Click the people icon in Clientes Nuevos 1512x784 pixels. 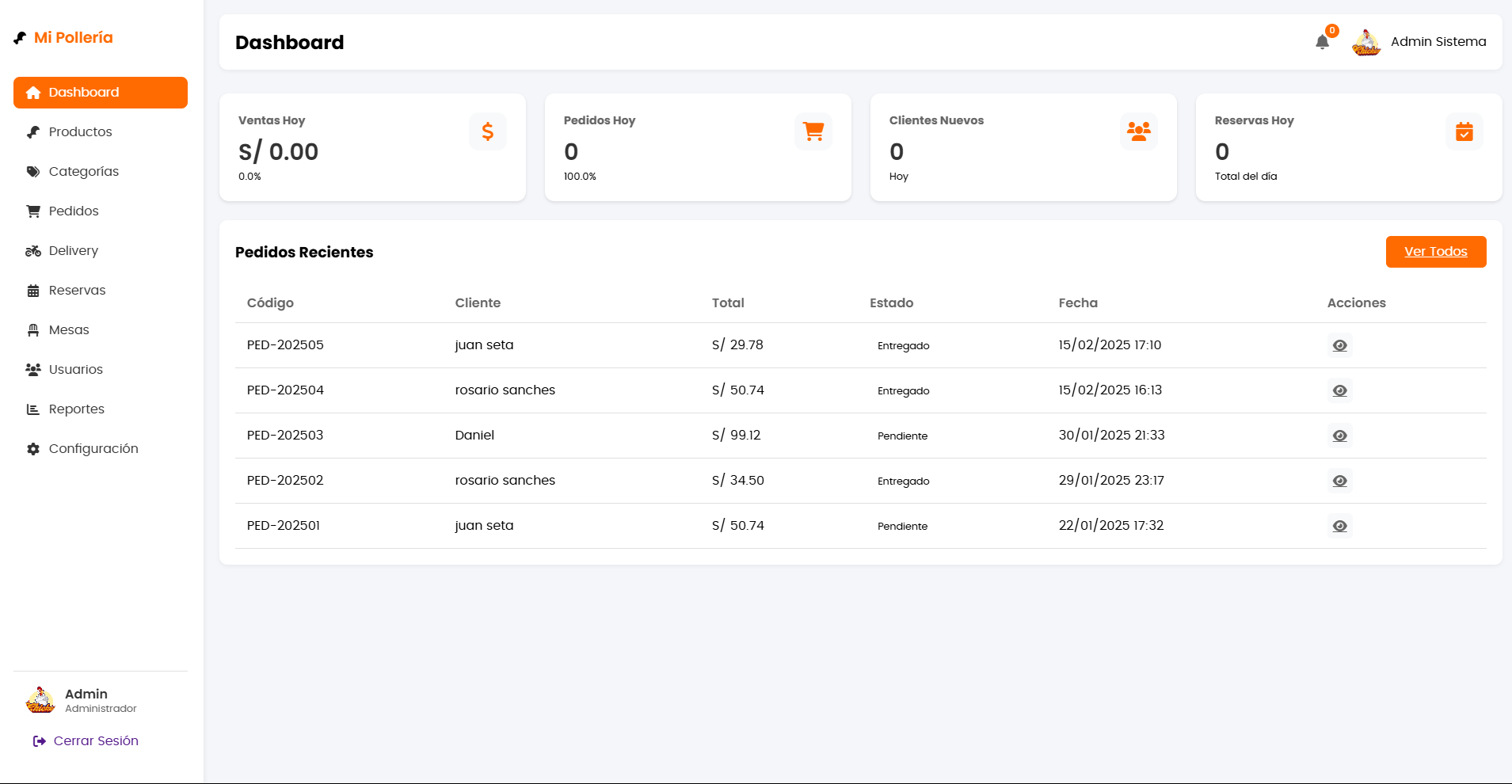[1138, 131]
